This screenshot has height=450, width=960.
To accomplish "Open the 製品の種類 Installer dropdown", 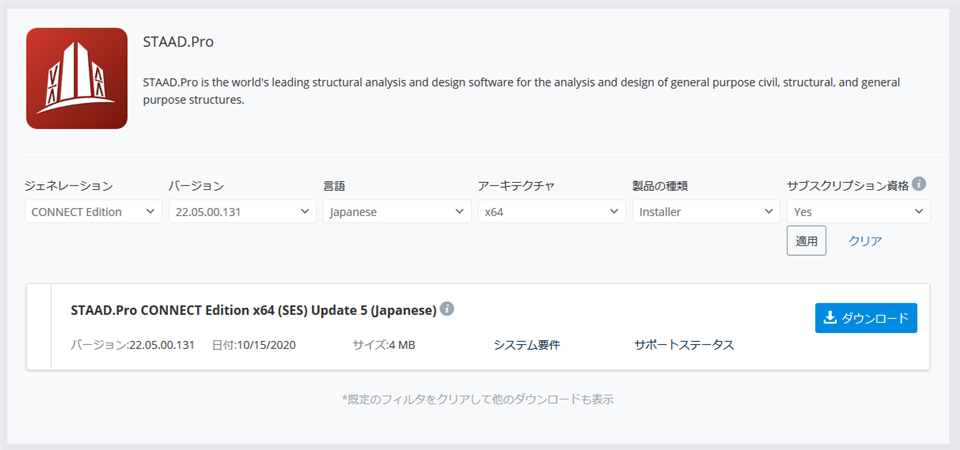I will [706, 212].
